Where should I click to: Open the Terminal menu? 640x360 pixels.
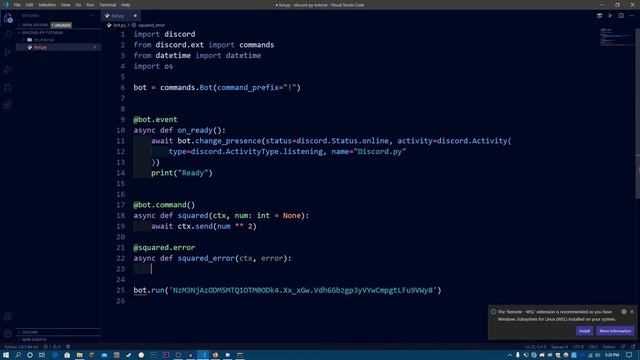[x=107, y=5]
